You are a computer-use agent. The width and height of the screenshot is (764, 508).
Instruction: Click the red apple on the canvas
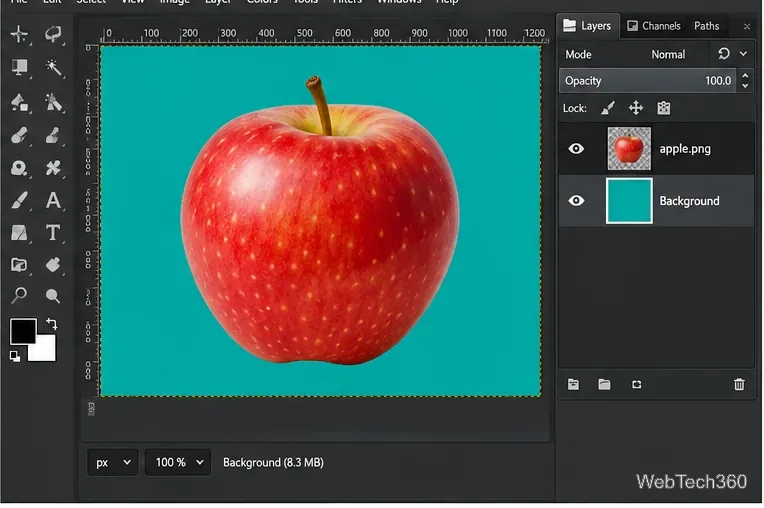[320, 234]
